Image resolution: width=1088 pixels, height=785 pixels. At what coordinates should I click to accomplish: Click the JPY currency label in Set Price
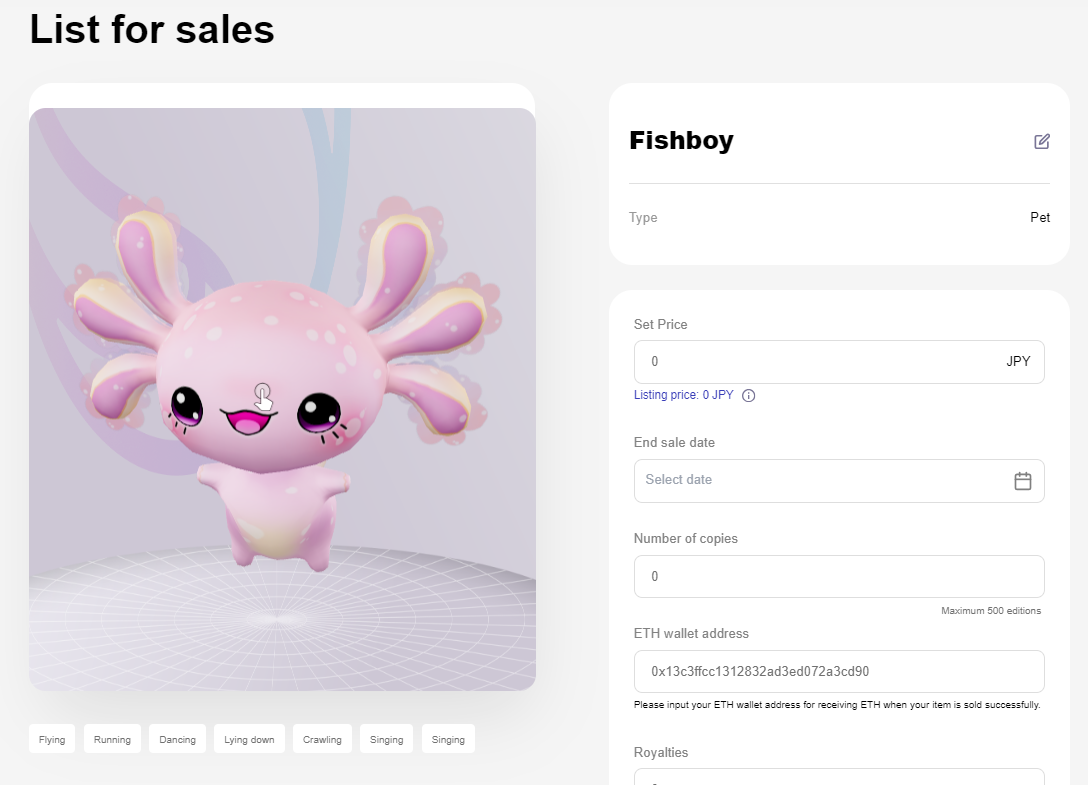click(1018, 362)
